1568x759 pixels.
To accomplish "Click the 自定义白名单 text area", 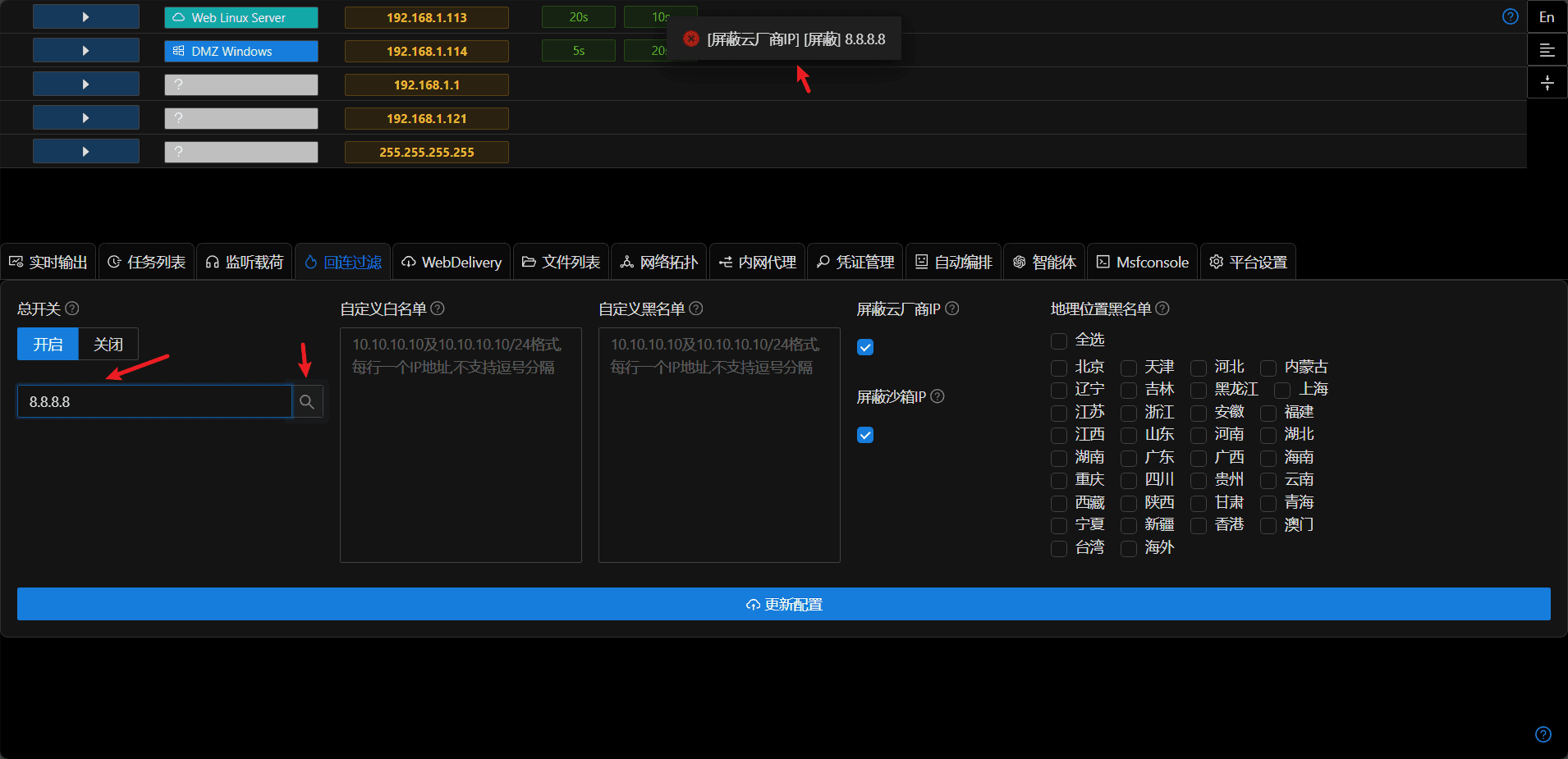I will (x=461, y=445).
